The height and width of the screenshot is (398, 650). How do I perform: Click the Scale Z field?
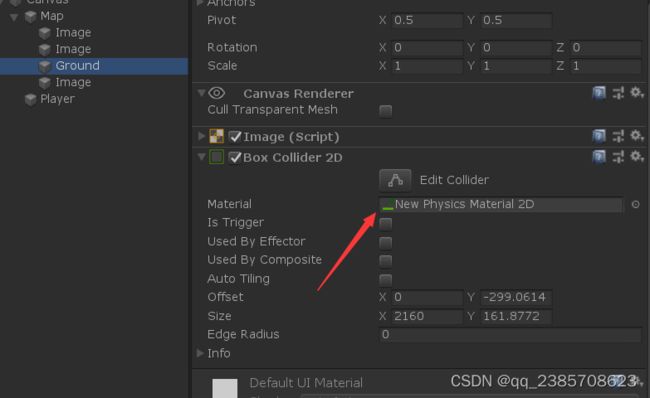click(606, 66)
